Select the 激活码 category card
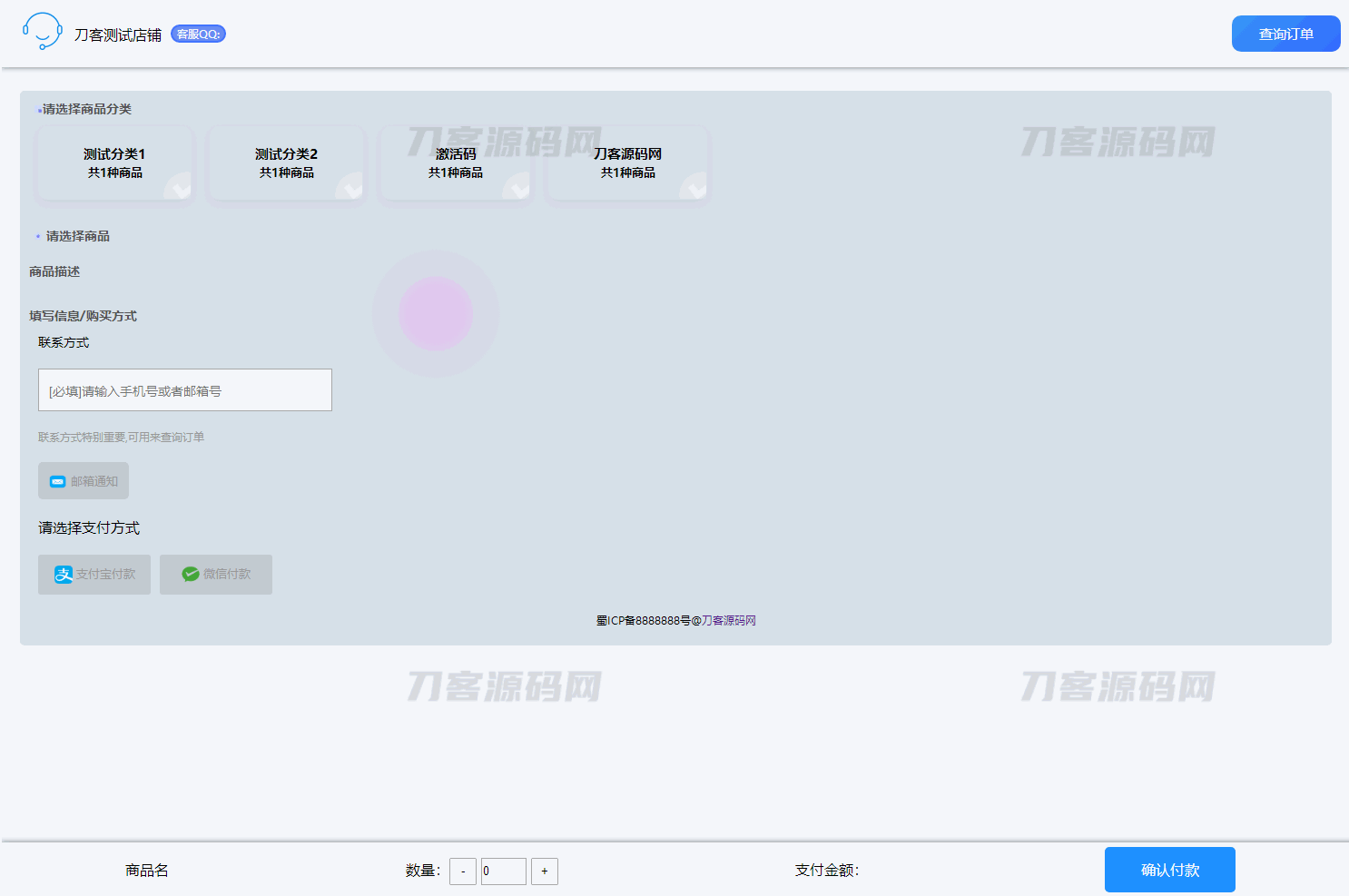The width and height of the screenshot is (1349, 896). coord(456,163)
